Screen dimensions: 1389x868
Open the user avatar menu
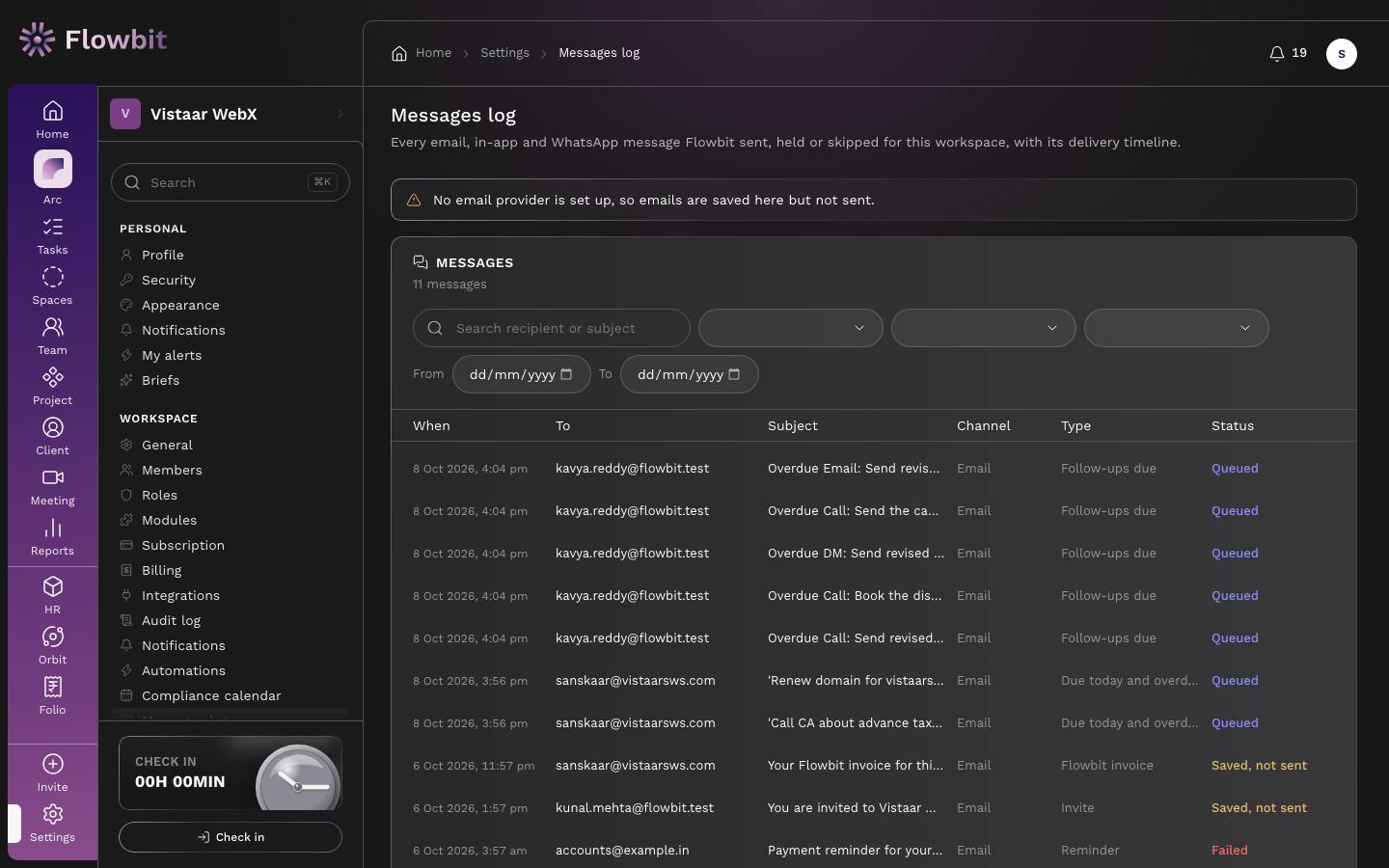pos(1342,54)
